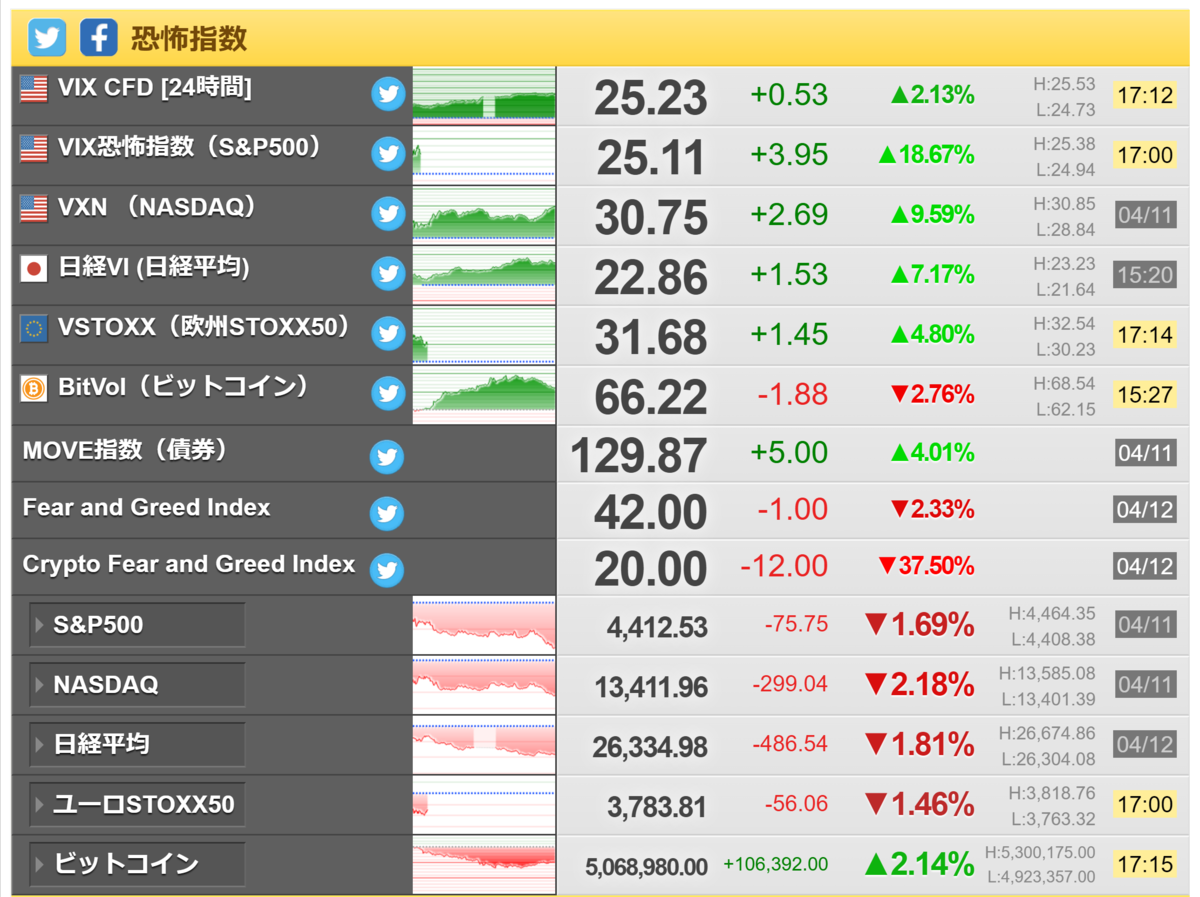Open the VIX恐怖指数 mini chart
The image size is (1200, 897).
(x=484, y=156)
